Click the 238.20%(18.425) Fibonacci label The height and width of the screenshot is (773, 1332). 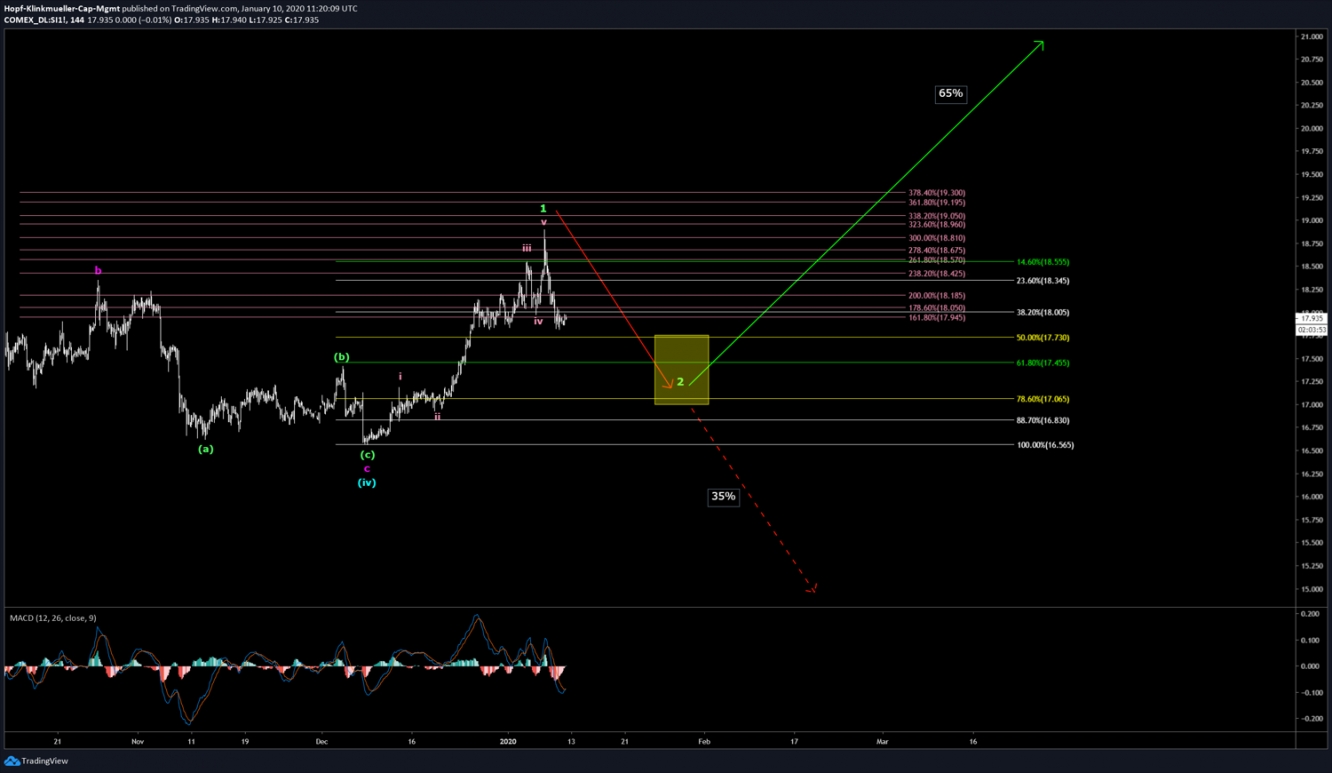click(x=937, y=273)
